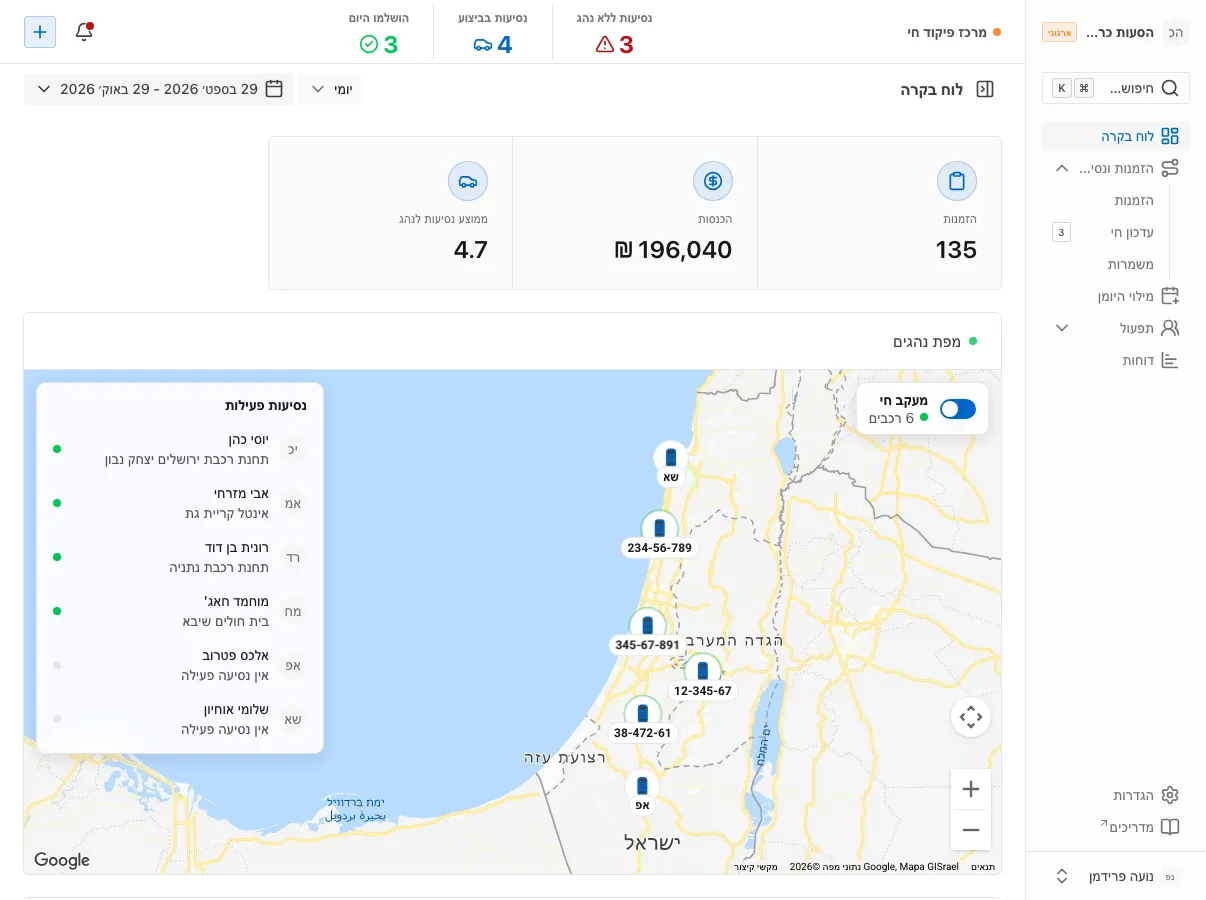
Task: Click the map recenter crosshair button
Action: [970, 717]
